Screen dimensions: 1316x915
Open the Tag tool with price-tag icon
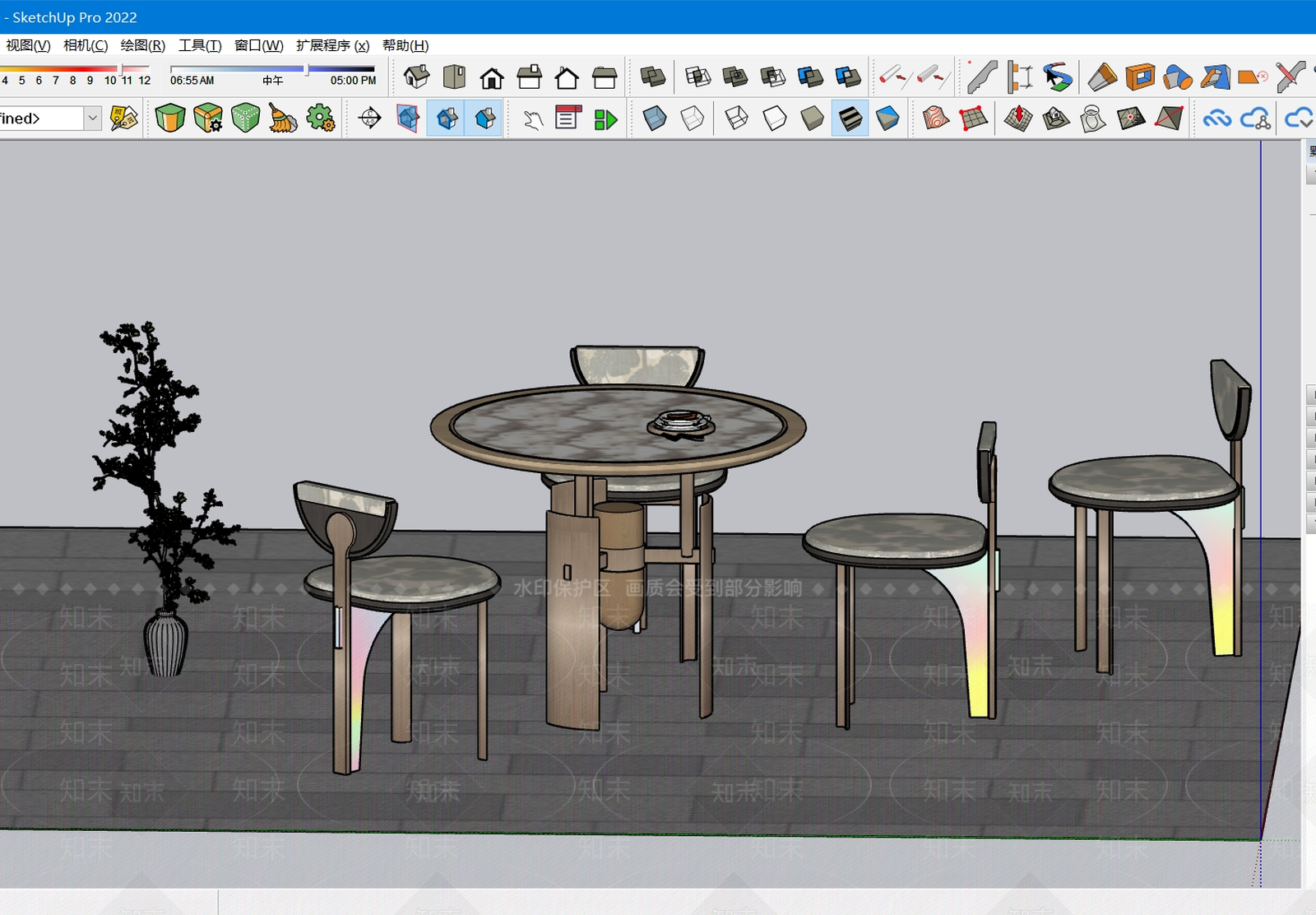click(x=124, y=118)
